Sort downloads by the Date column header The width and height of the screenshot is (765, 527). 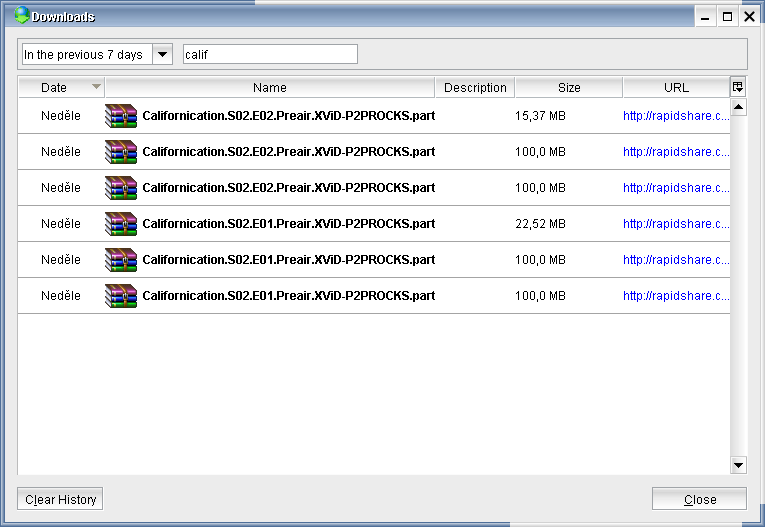(61, 87)
